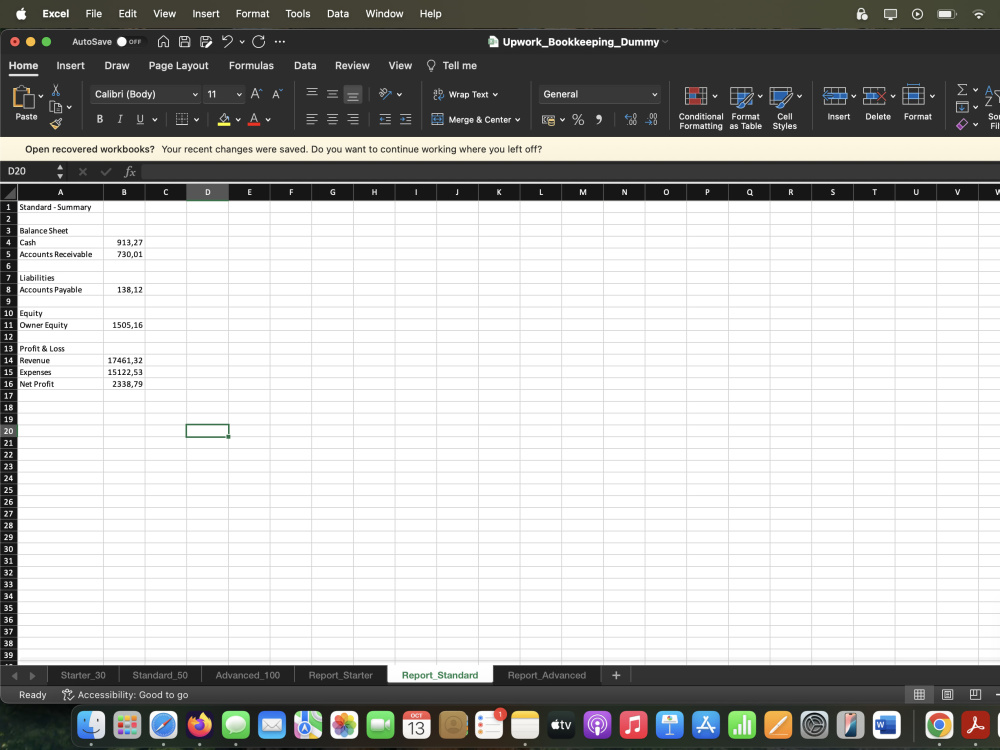
Task: Click the Insert function fx icon
Action: [129, 172]
